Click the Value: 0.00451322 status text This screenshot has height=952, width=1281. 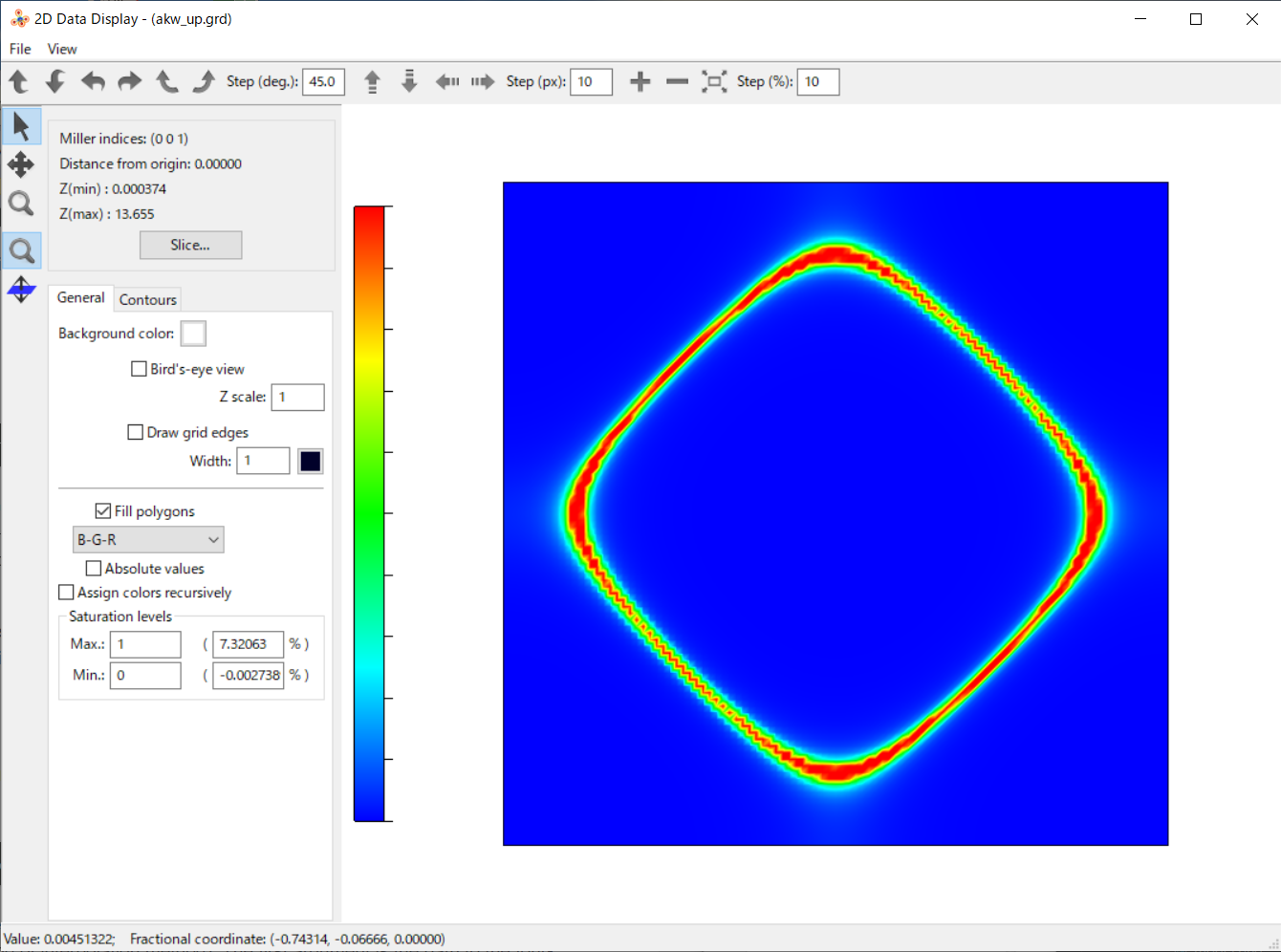(59, 940)
